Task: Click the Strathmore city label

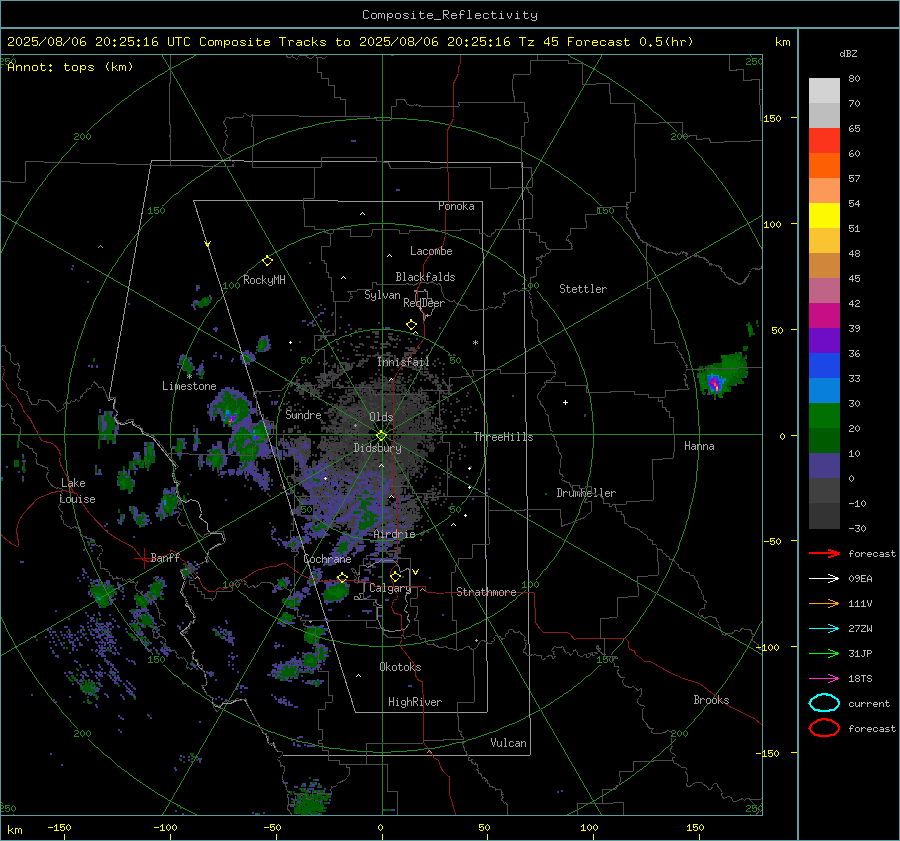Action: click(x=486, y=592)
